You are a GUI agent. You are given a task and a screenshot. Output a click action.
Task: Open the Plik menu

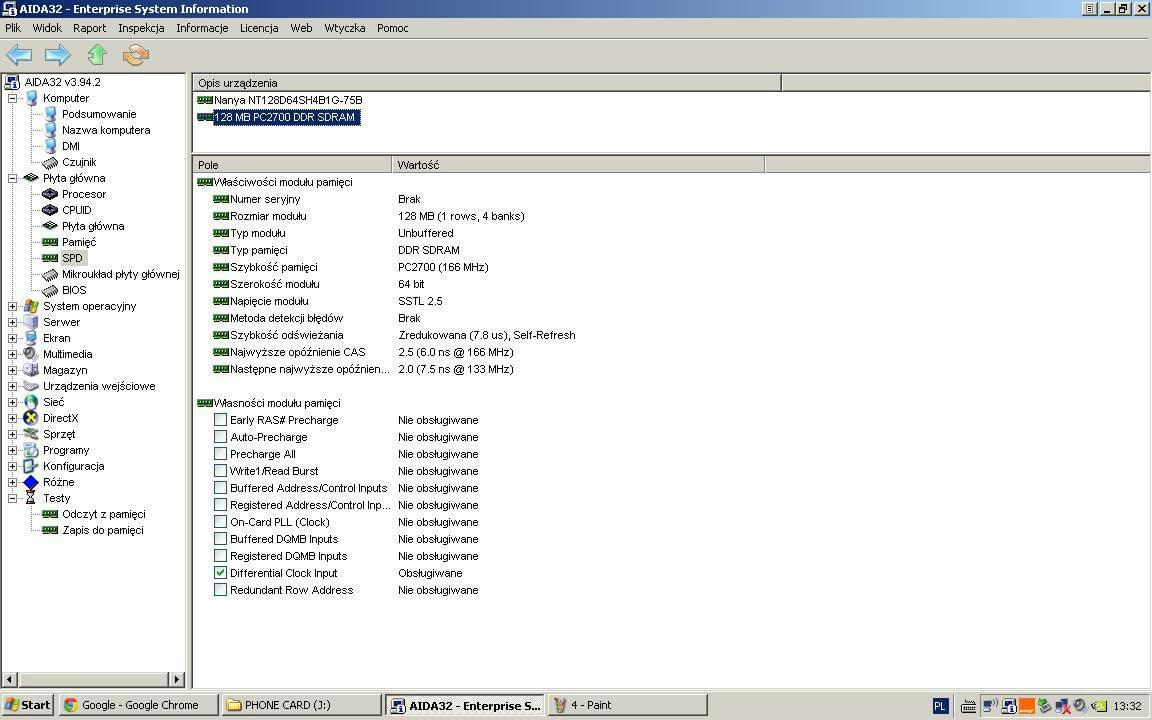tap(13, 28)
